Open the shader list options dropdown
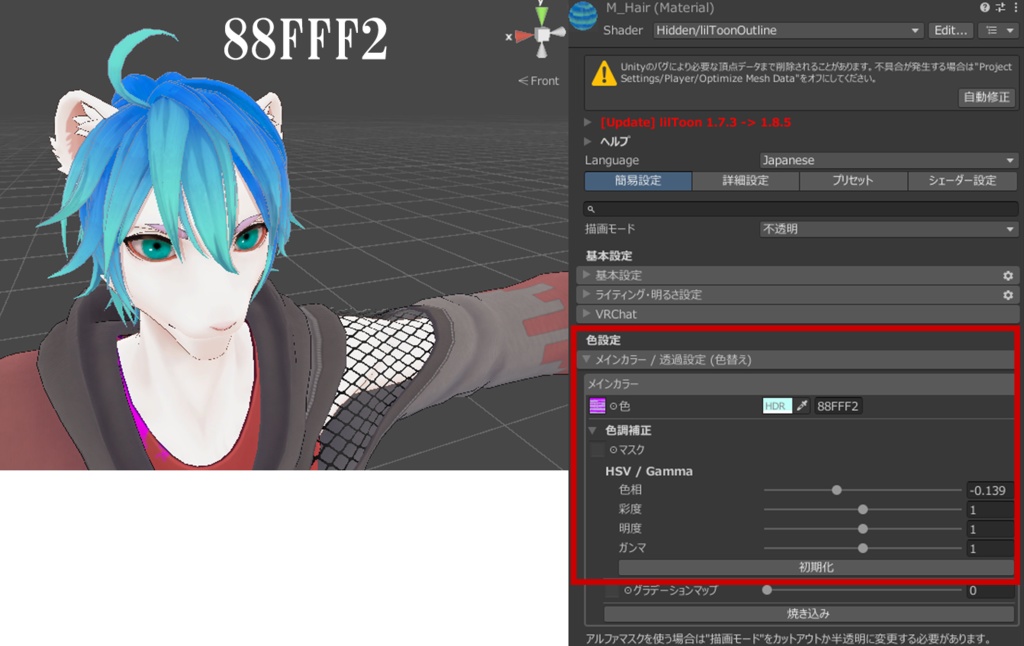The width and height of the screenshot is (1024, 646). tap(999, 30)
